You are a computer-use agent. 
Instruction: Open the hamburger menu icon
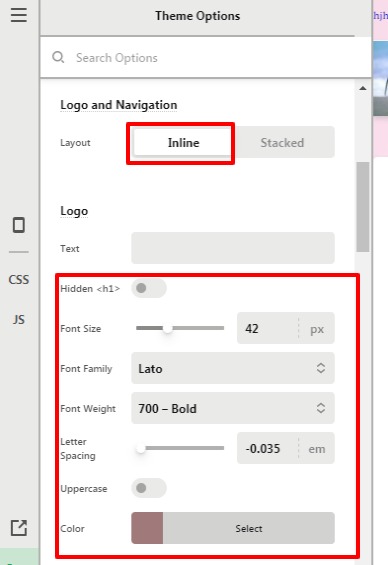click(19, 15)
